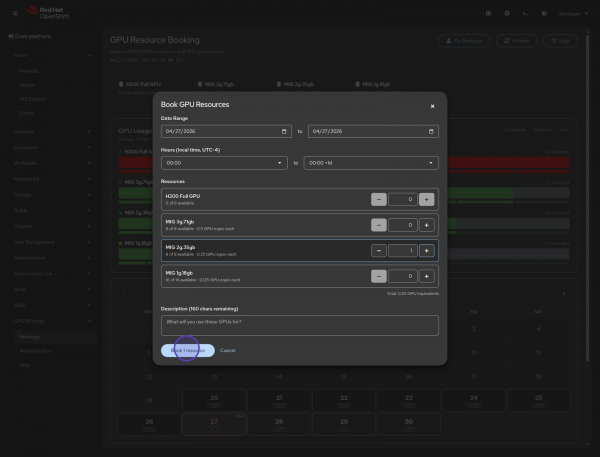Viewport: 600px width, 457px height.
Task: Decrease MIG 3g.71gb count
Action: (x=379, y=225)
